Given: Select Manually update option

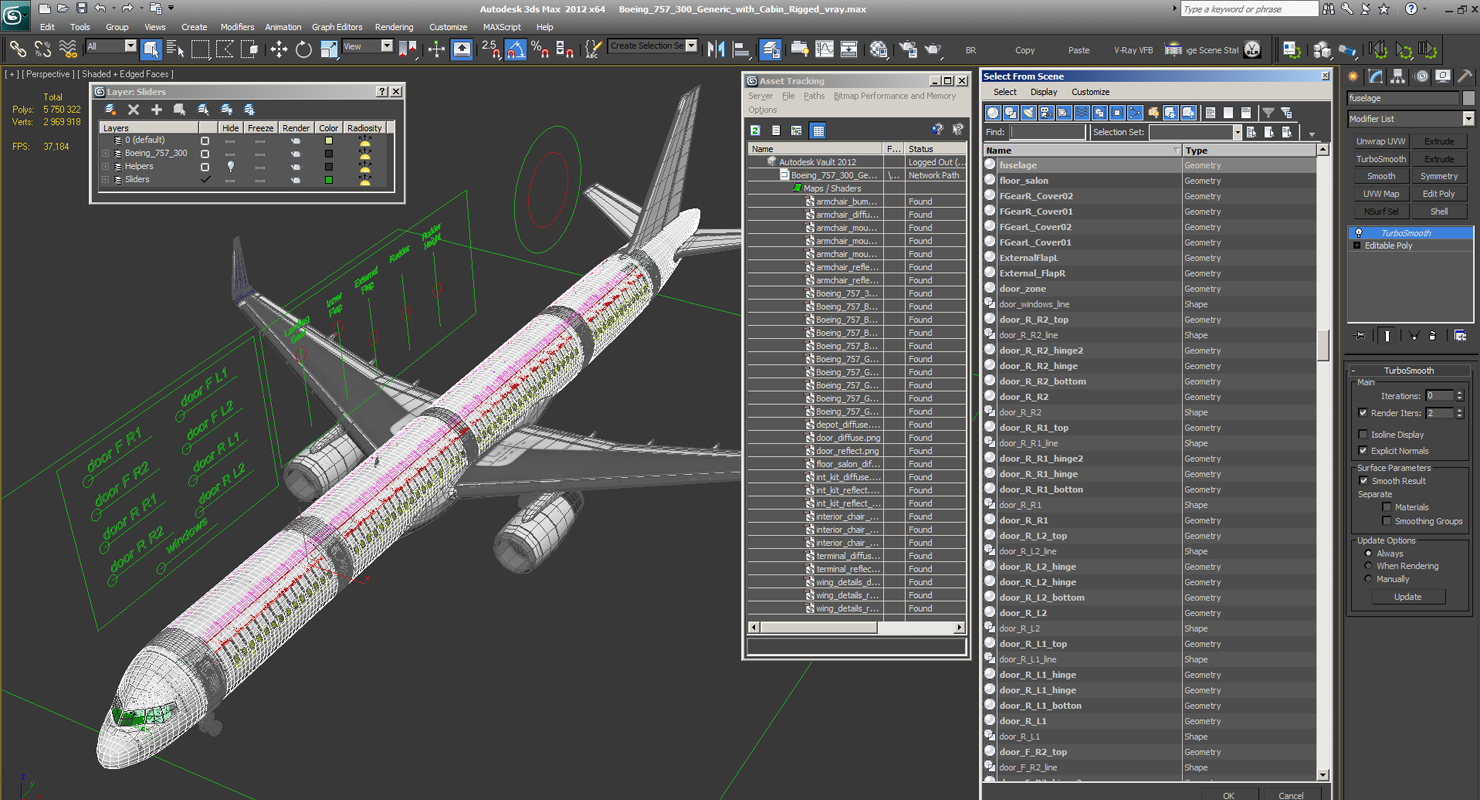Looking at the screenshot, I should pyautogui.click(x=1368, y=579).
